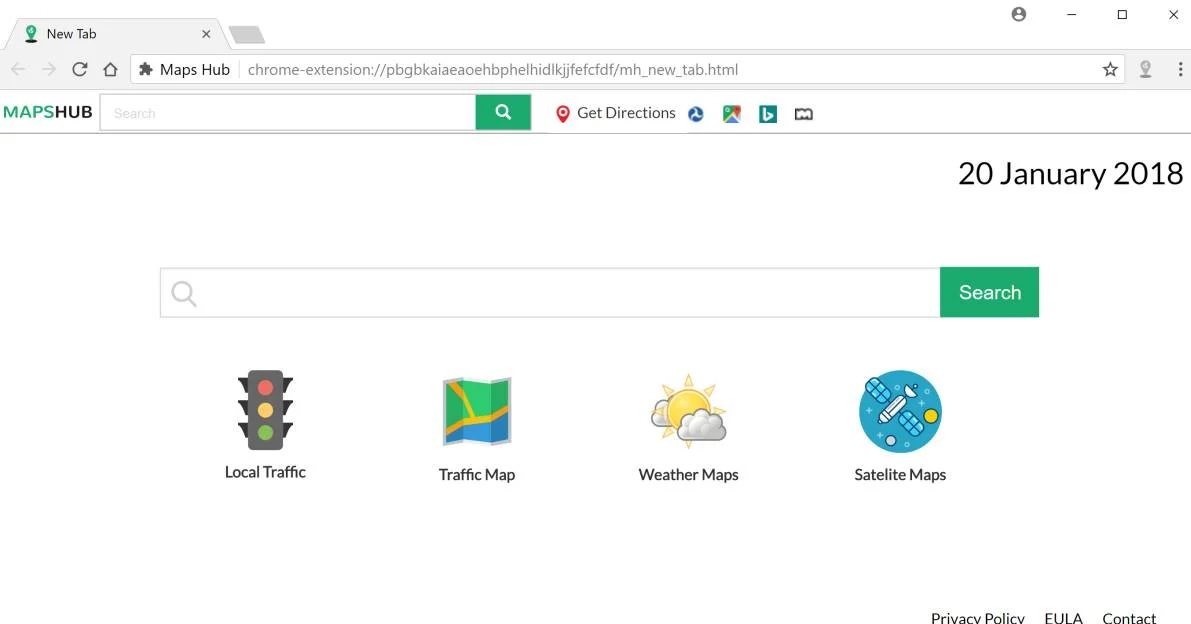Reload the page
The image size is (1191, 624).
pyautogui.click(x=80, y=70)
